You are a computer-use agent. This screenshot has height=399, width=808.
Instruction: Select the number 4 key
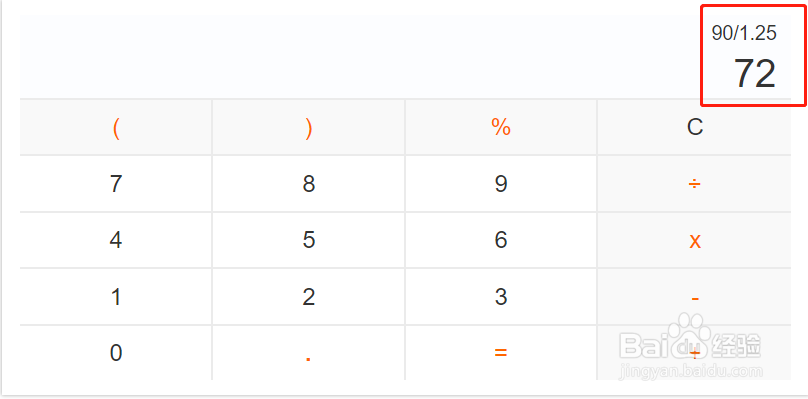click(x=116, y=240)
